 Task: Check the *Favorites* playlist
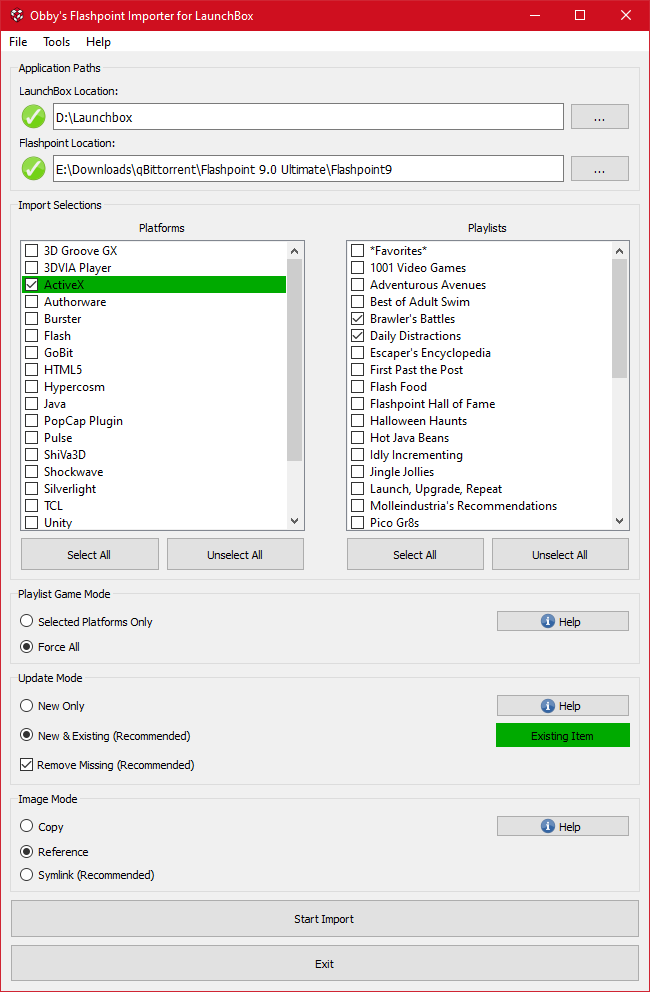[x=358, y=251]
